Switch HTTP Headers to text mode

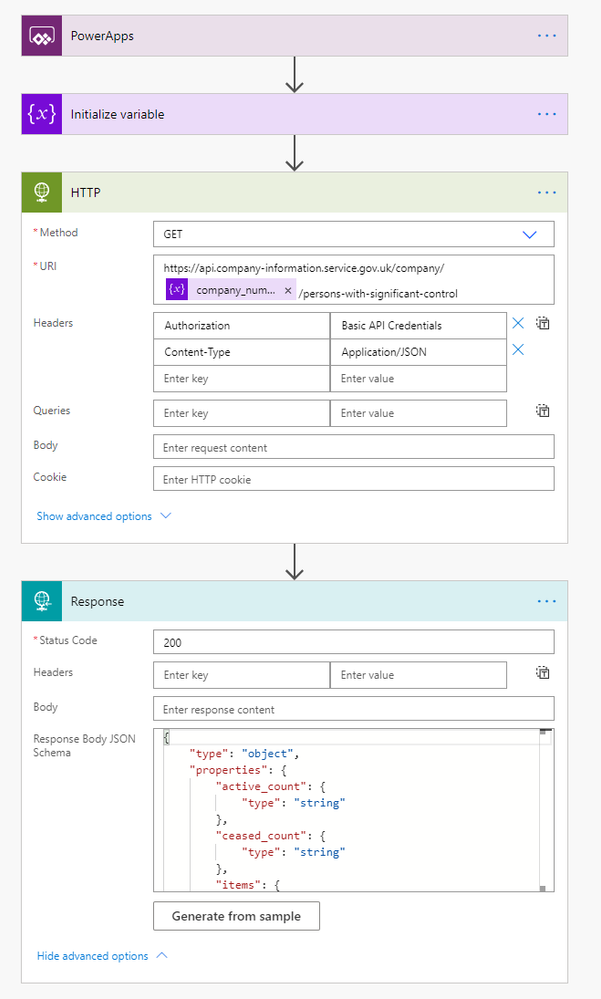[542, 323]
